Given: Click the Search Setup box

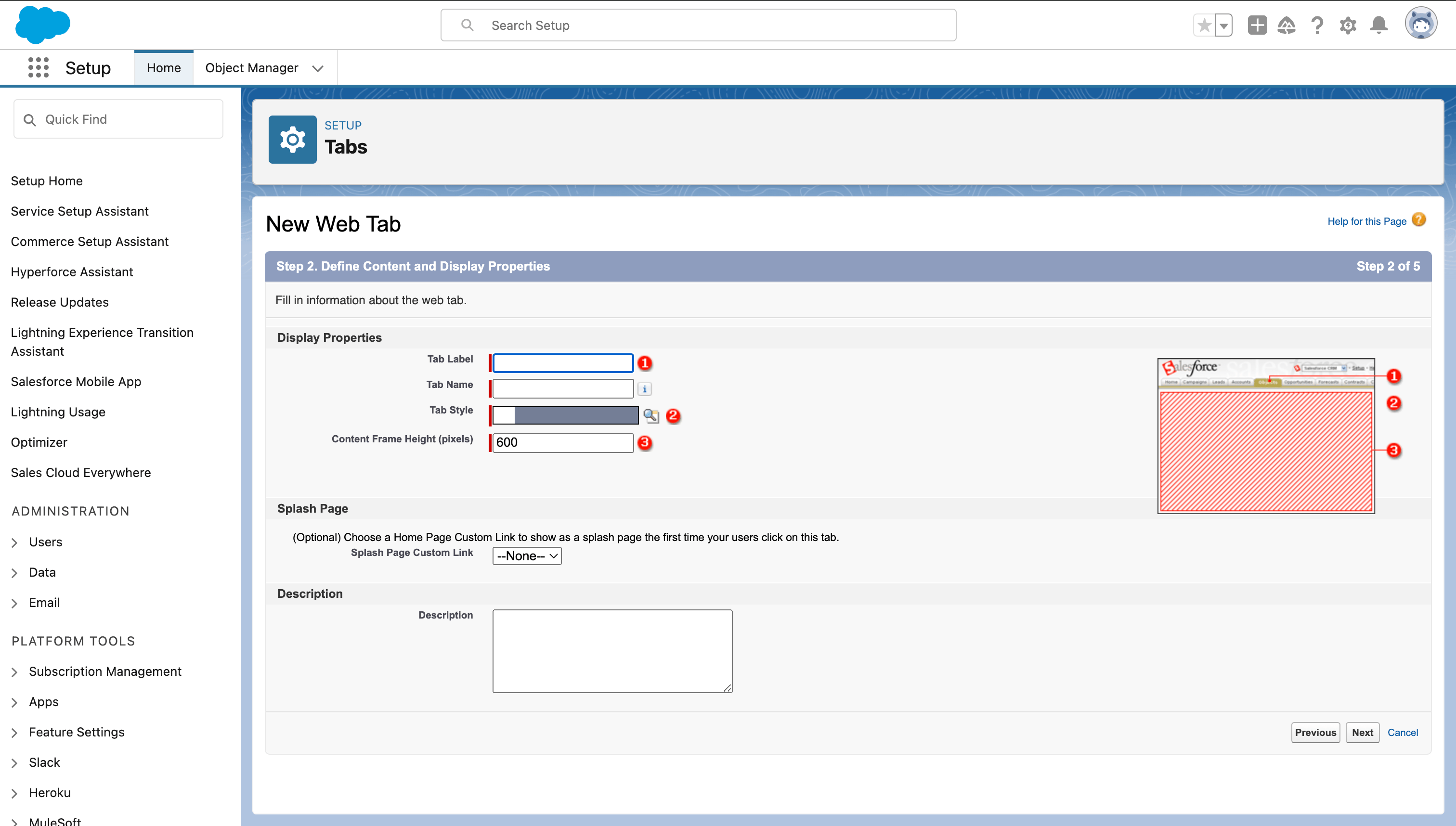Looking at the screenshot, I should pos(698,25).
